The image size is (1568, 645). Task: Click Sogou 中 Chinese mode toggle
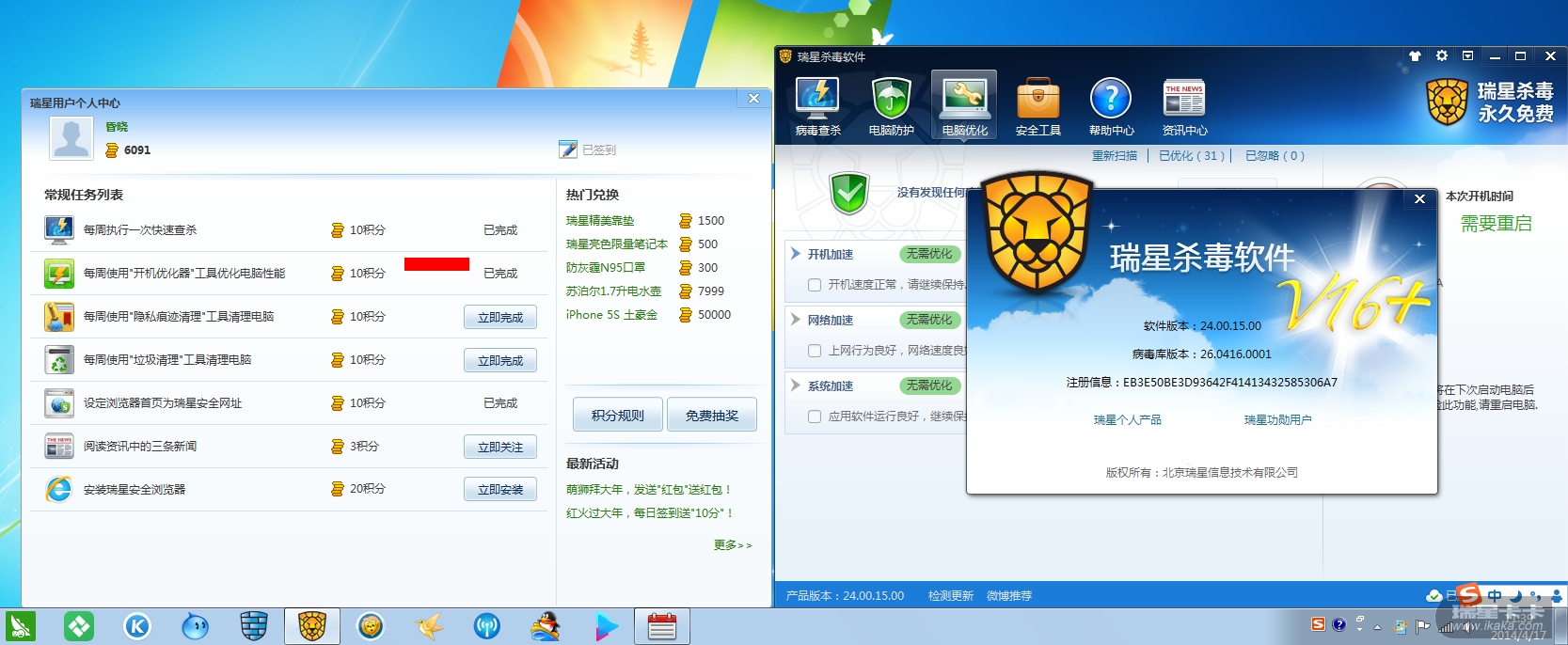point(1495,595)
